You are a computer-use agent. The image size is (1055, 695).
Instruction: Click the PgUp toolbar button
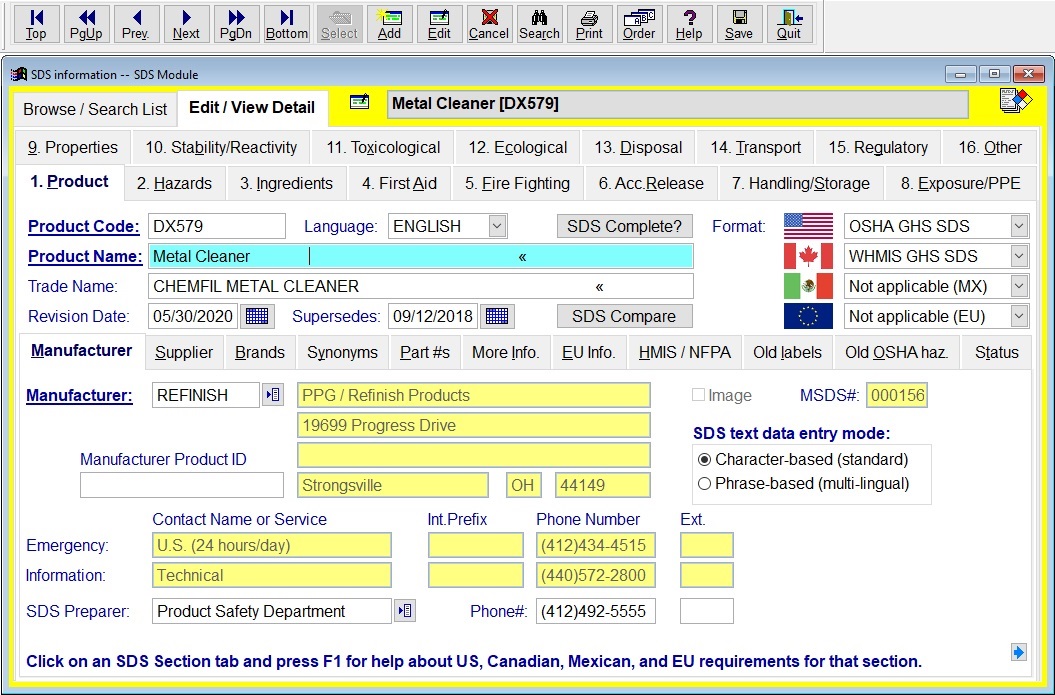(x=86, y=24)
